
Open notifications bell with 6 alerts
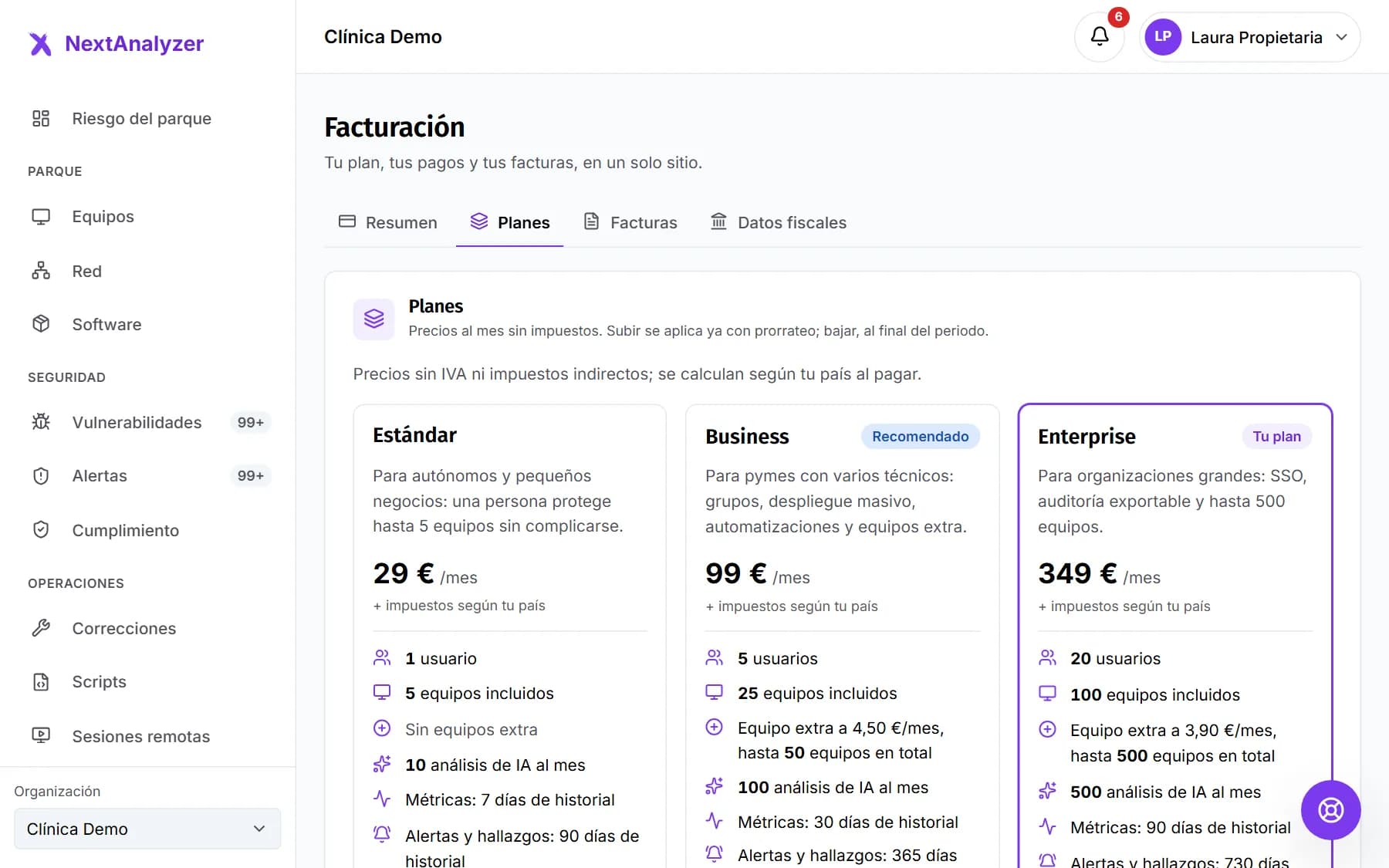[1100, 36]
